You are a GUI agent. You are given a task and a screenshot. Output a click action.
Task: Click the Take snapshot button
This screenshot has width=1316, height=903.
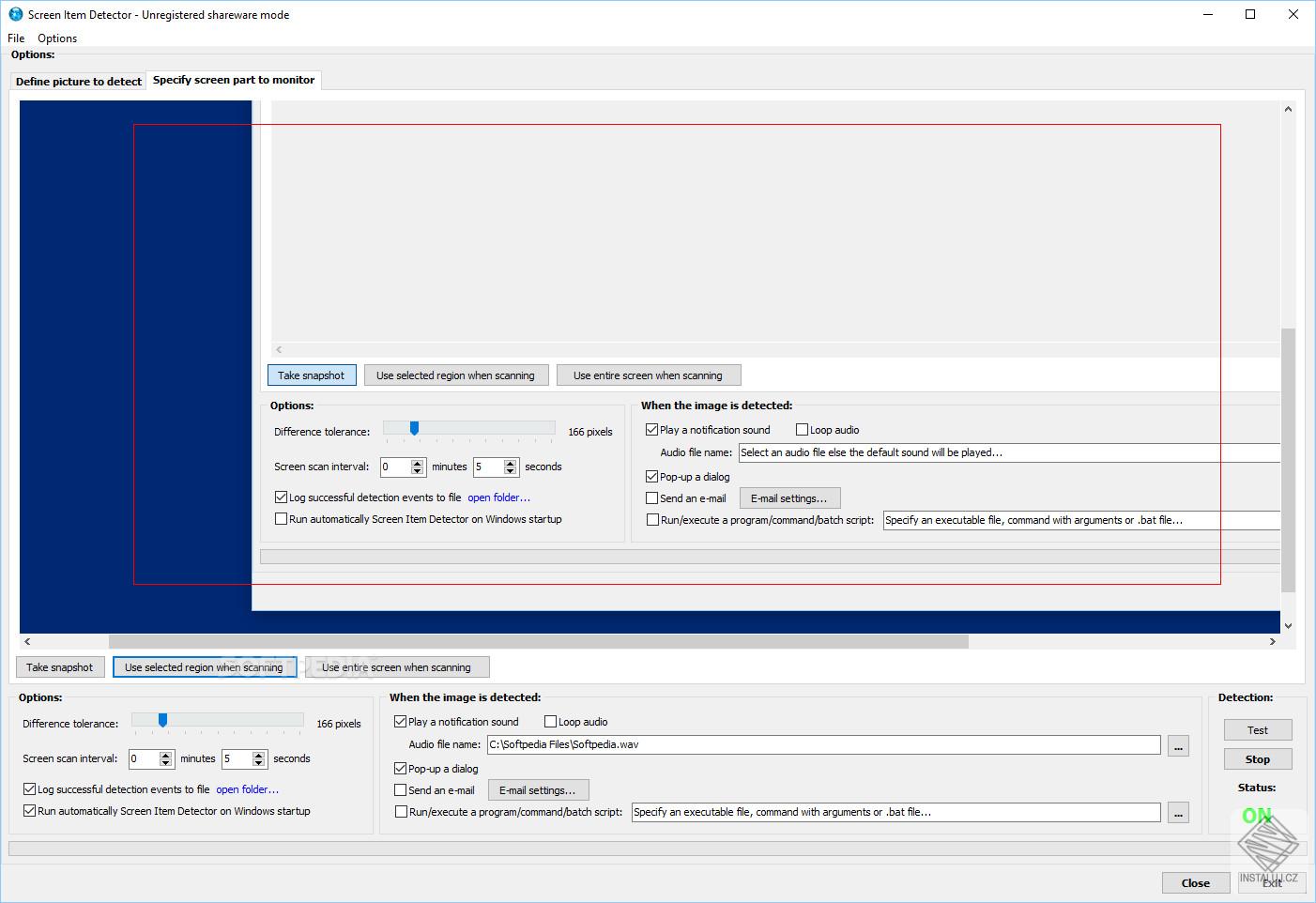click(x=60, y=666)
